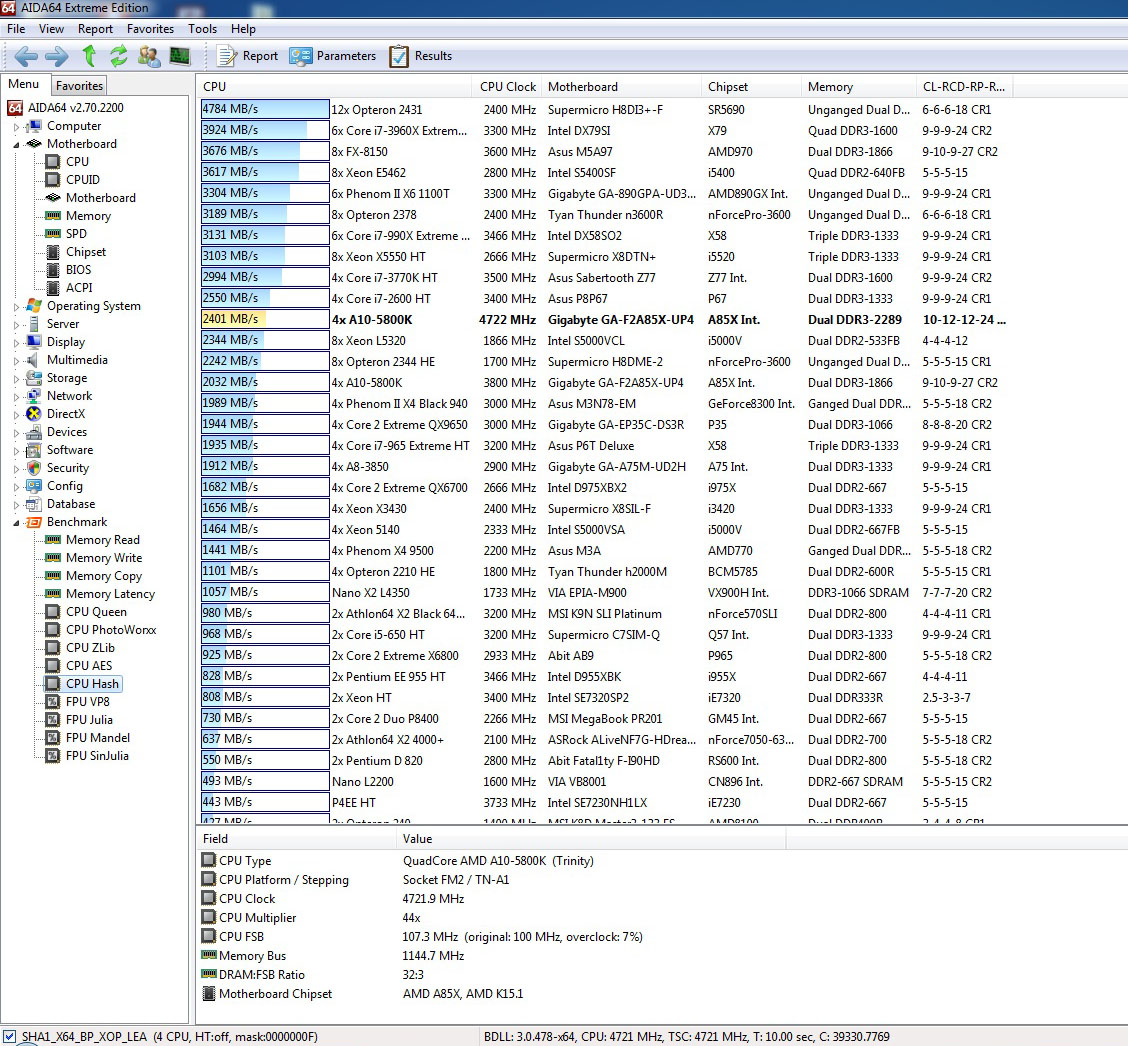Select the 4784 MB/s result bar
This screenshot has width=1128, height=1046.
coord(265,109)
